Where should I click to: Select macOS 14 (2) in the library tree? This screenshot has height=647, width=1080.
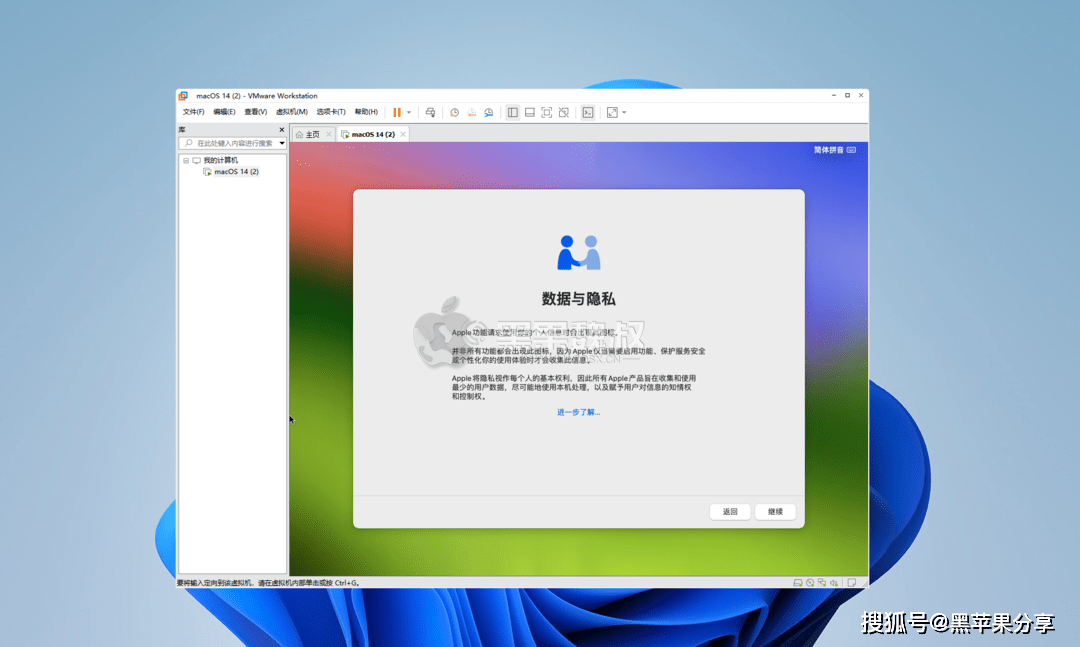tap(236, 172)
